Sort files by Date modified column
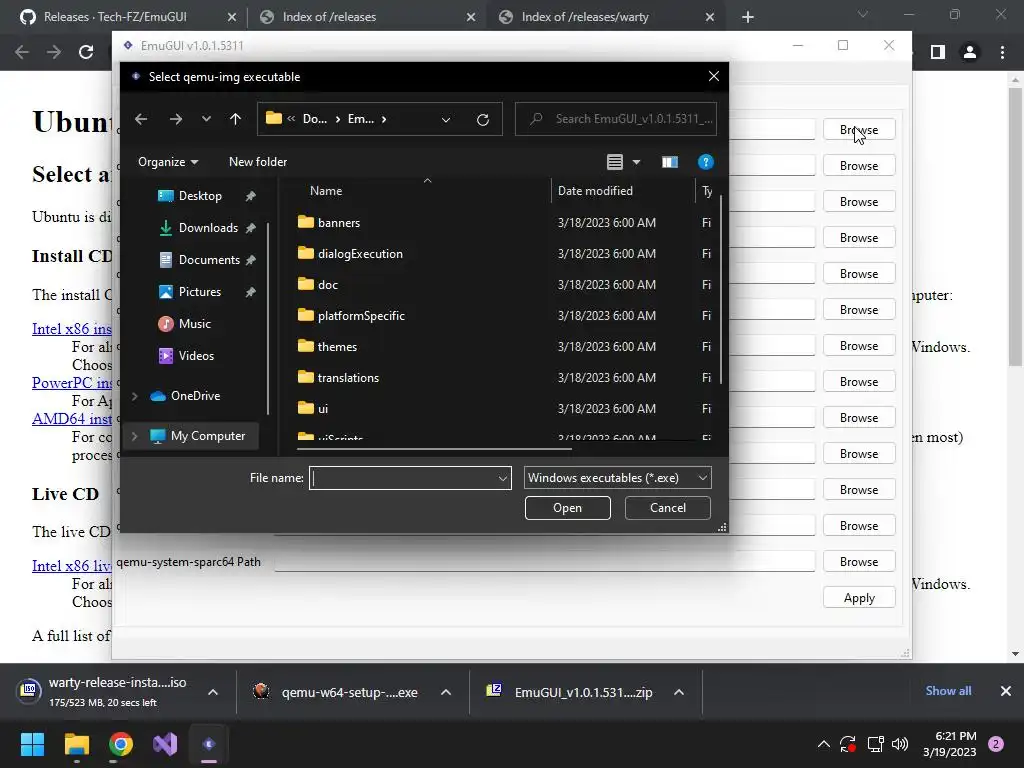The height and width of the screenshot is (768, 1024). [595, 191]
